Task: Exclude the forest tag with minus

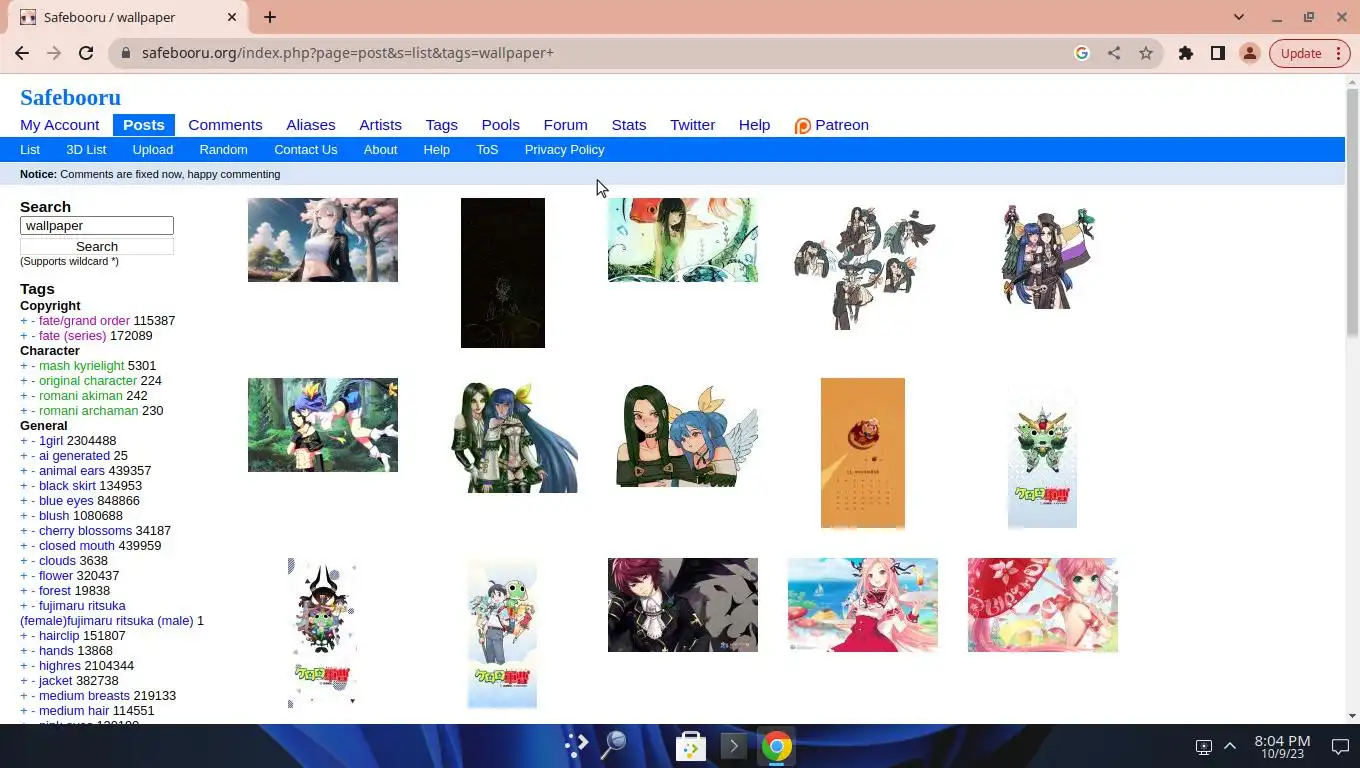Action: point(33,591)
